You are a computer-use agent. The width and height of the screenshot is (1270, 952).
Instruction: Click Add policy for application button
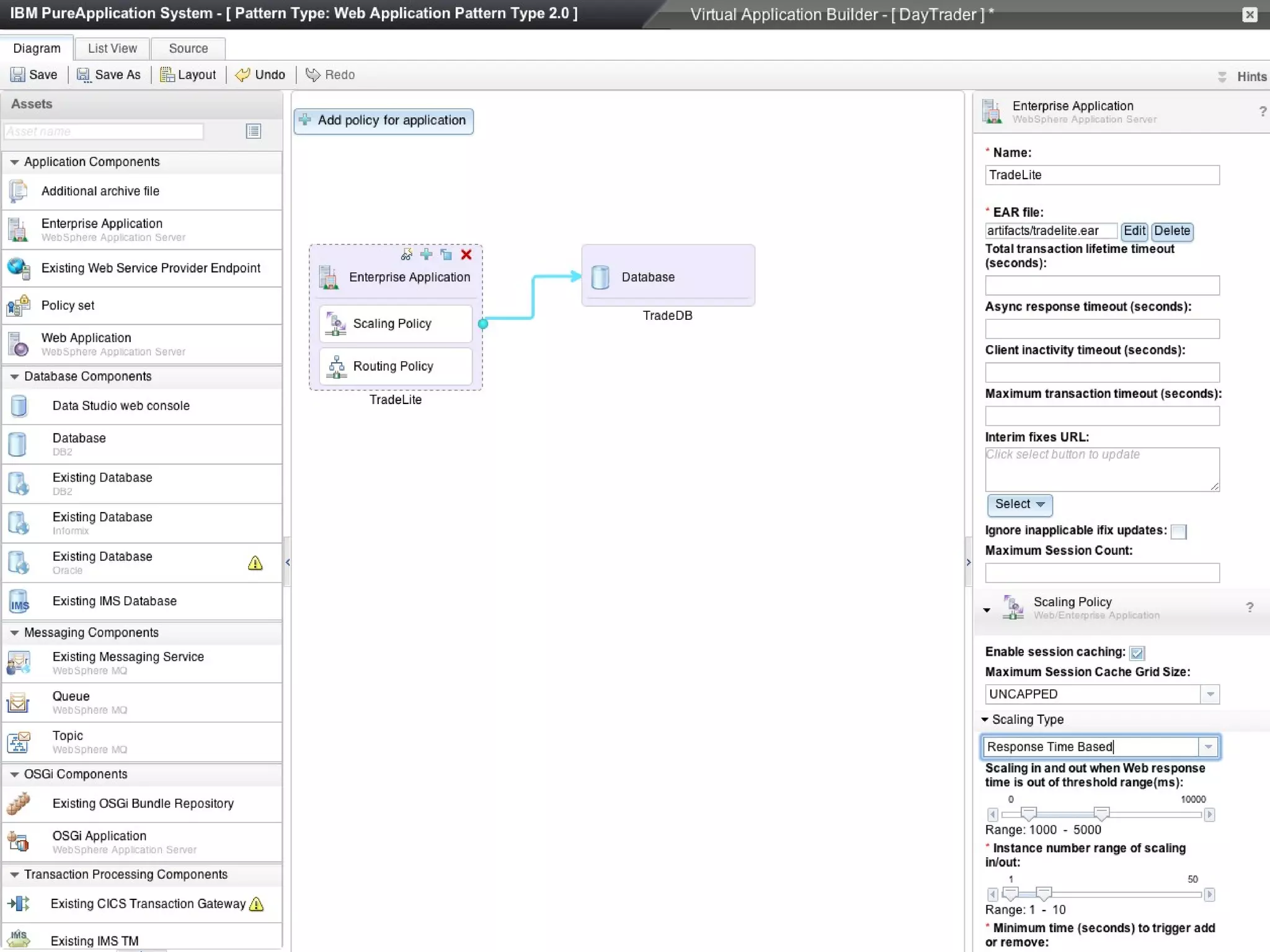[384, 121]
